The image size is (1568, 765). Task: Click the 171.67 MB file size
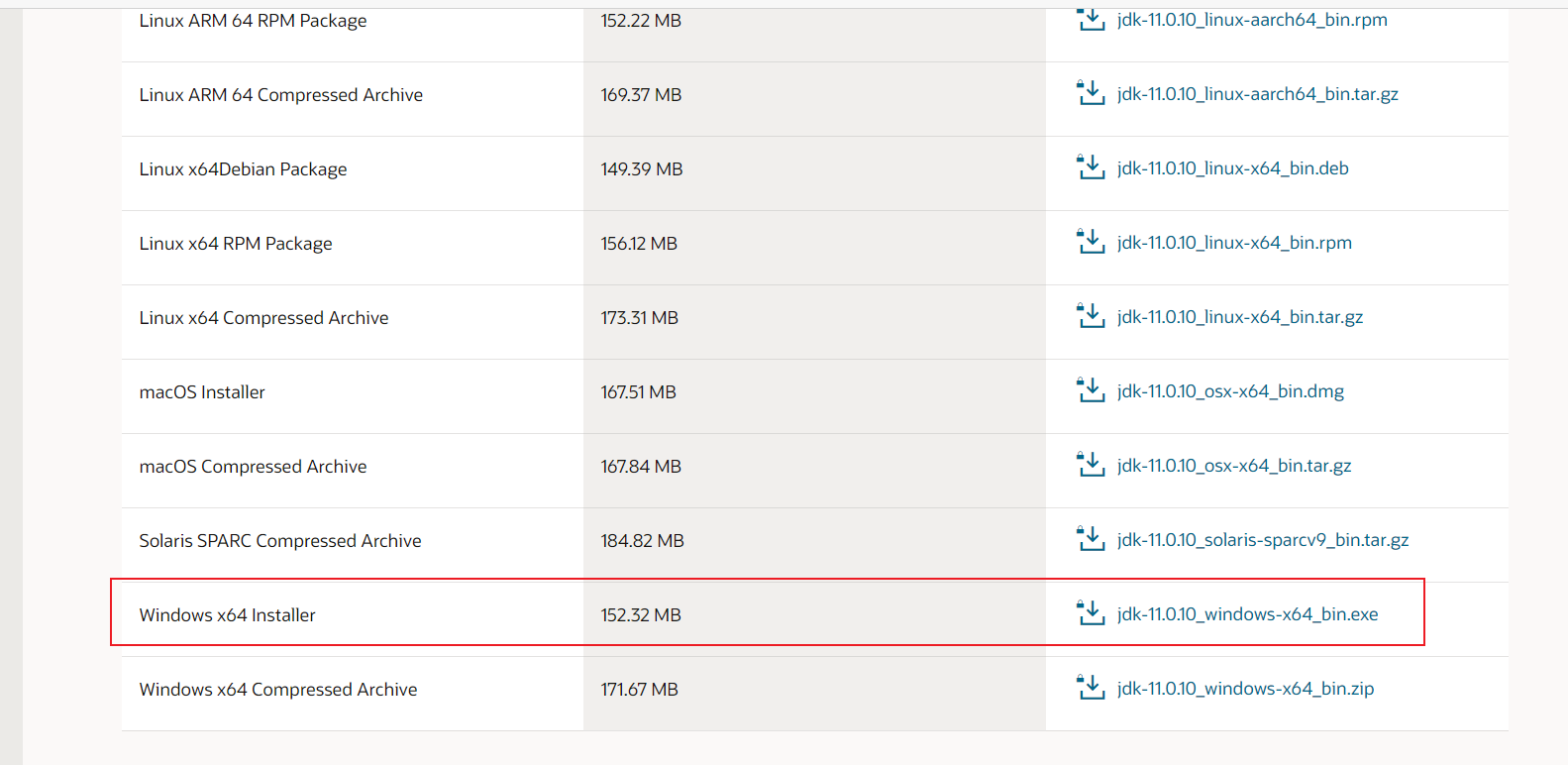tap(640, 690)
